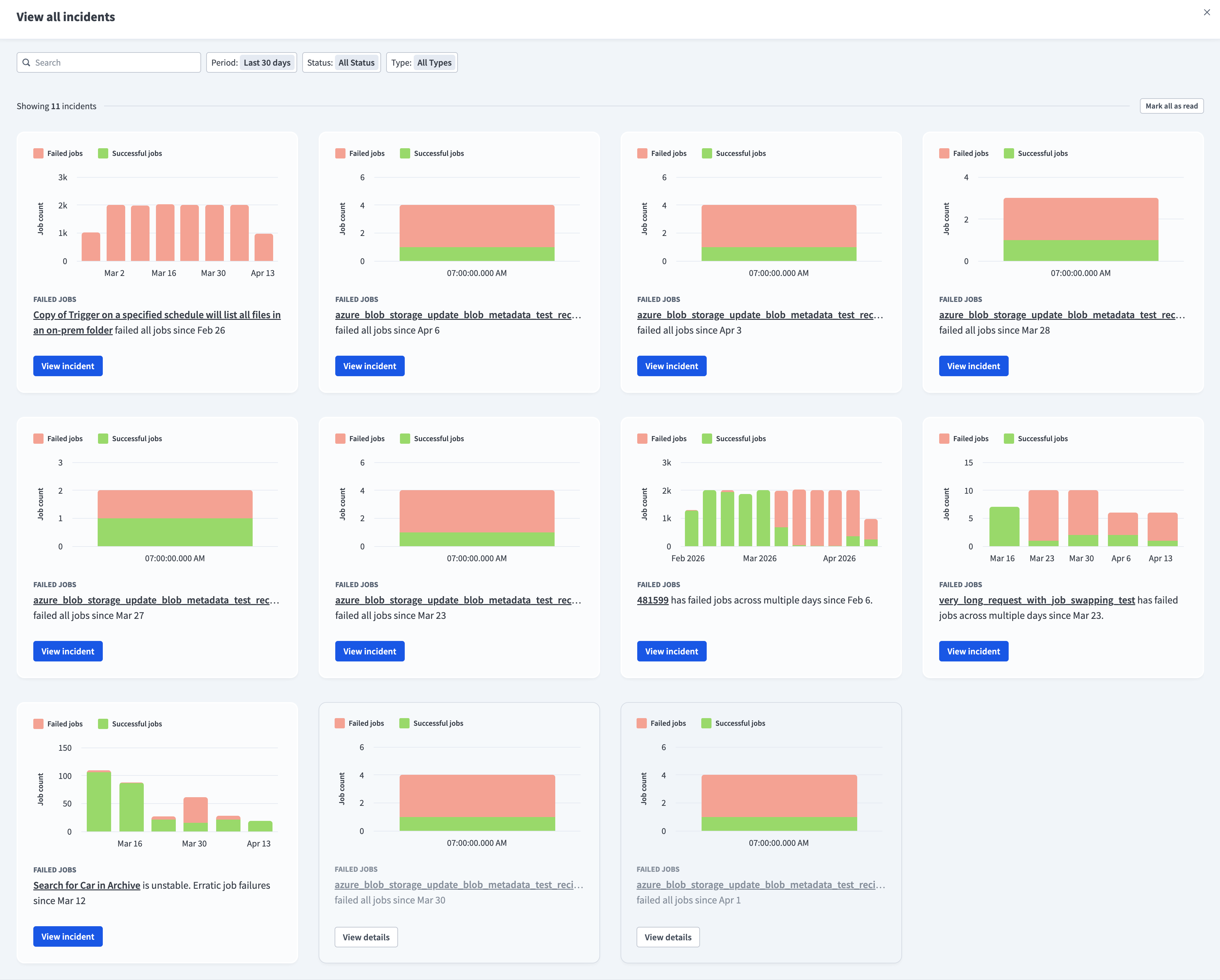
Task: Toggle Successful jobs legend in 481599 chart
Action: (734, 439)
